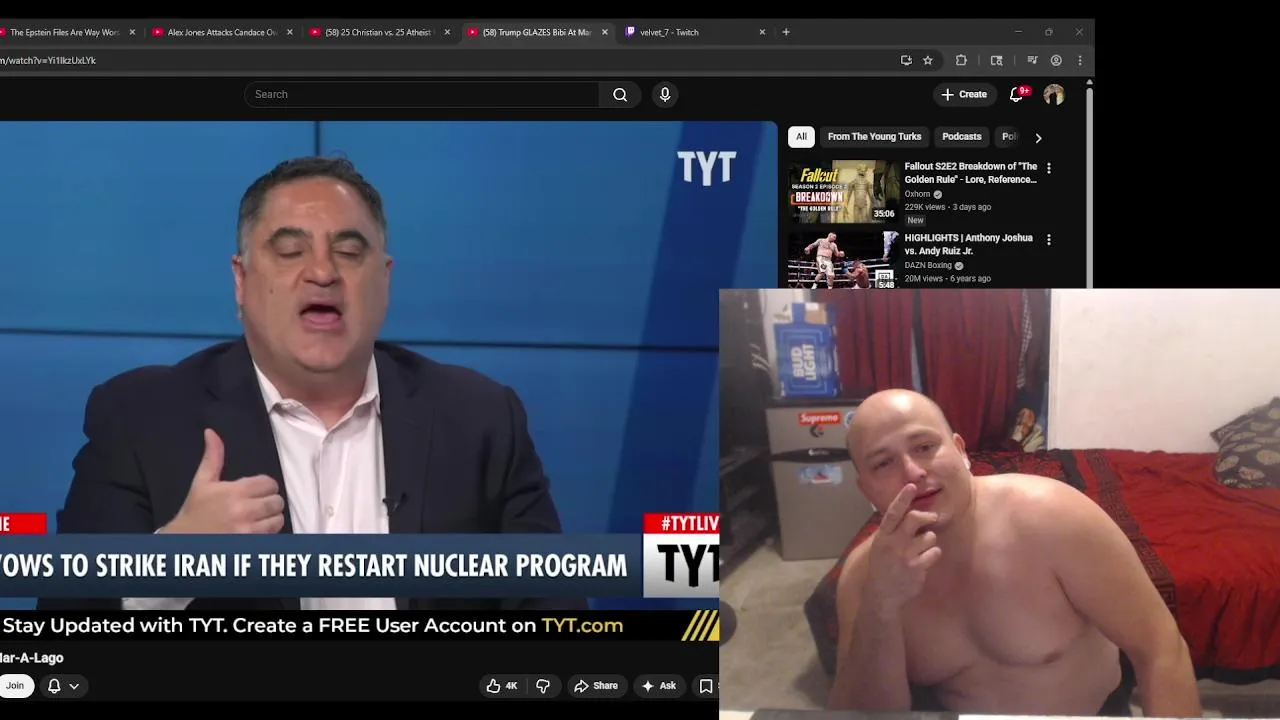Open the boxing highlights thumbnail
1280x720 pixels.
(x=844, y=260)
